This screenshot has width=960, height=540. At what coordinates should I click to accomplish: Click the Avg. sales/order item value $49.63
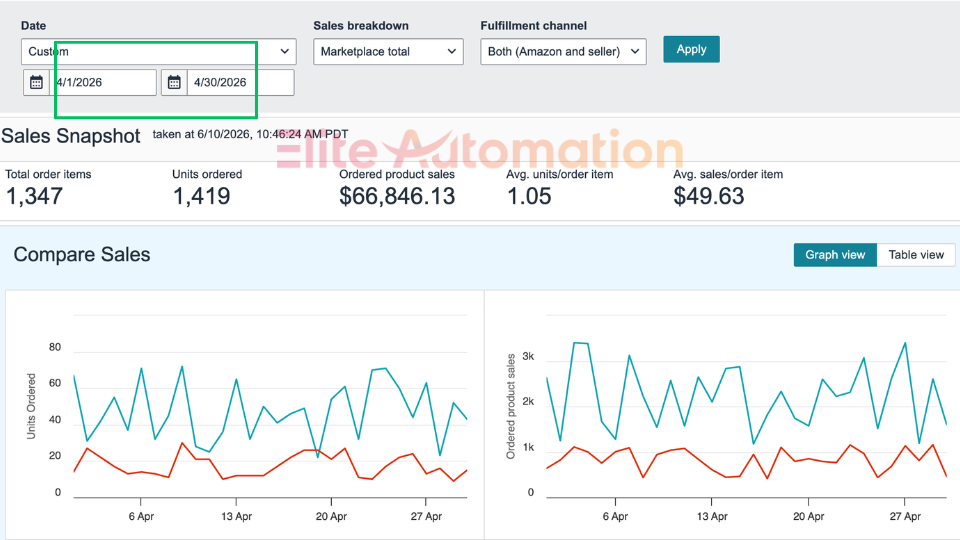point(708,197)
